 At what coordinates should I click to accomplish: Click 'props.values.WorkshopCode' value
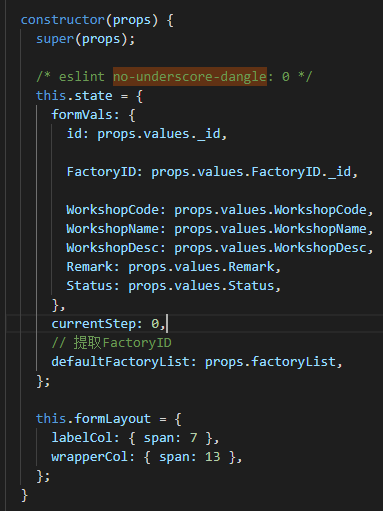[270, 210]
